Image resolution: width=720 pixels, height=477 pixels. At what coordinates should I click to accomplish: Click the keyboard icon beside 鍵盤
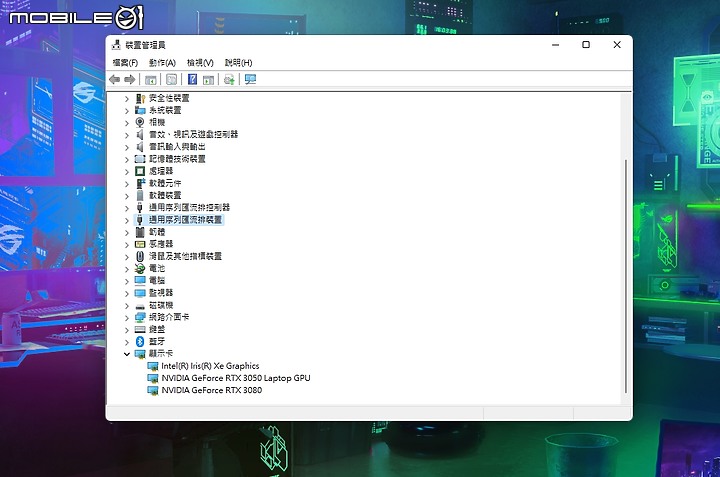coord(140,329)
